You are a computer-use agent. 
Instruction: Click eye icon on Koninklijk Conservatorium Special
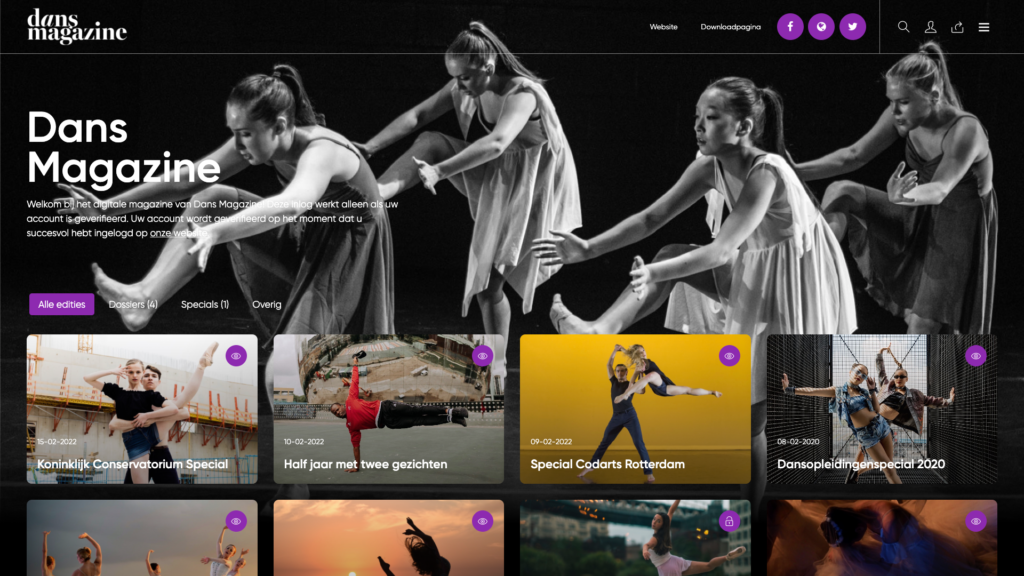coord(236,355)
